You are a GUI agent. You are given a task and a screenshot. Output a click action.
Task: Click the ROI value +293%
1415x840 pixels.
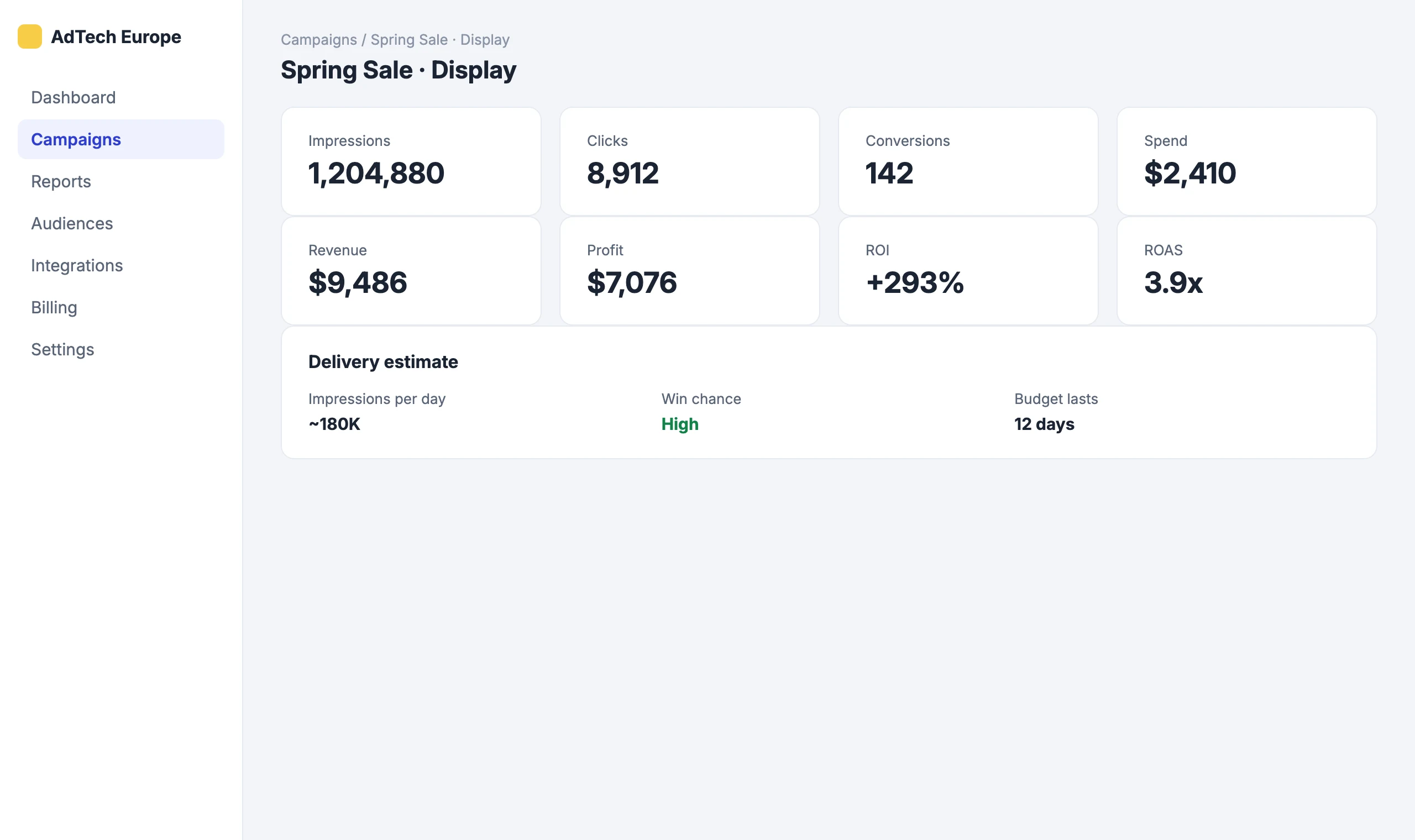coord(915,282)
